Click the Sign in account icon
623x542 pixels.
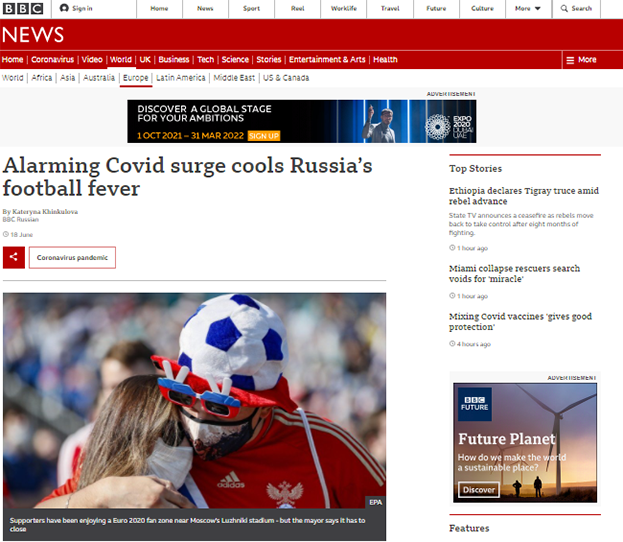tap(66, 9)
